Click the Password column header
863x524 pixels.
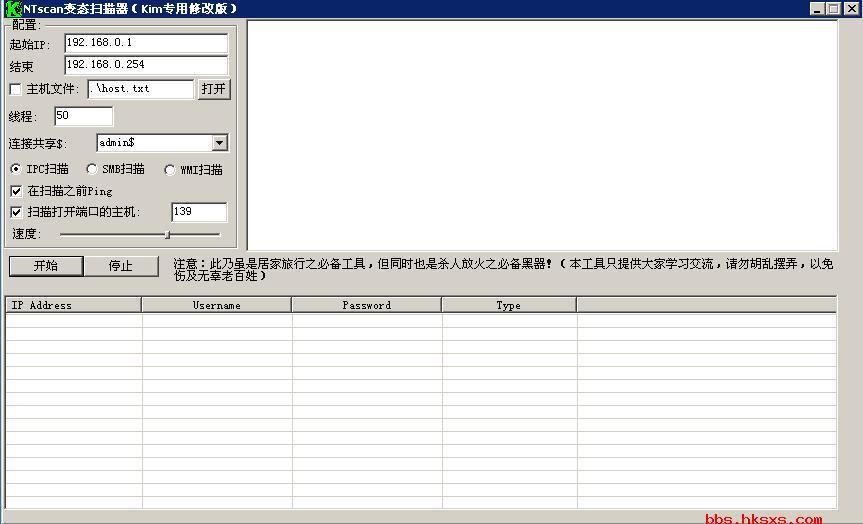[367, 305]
